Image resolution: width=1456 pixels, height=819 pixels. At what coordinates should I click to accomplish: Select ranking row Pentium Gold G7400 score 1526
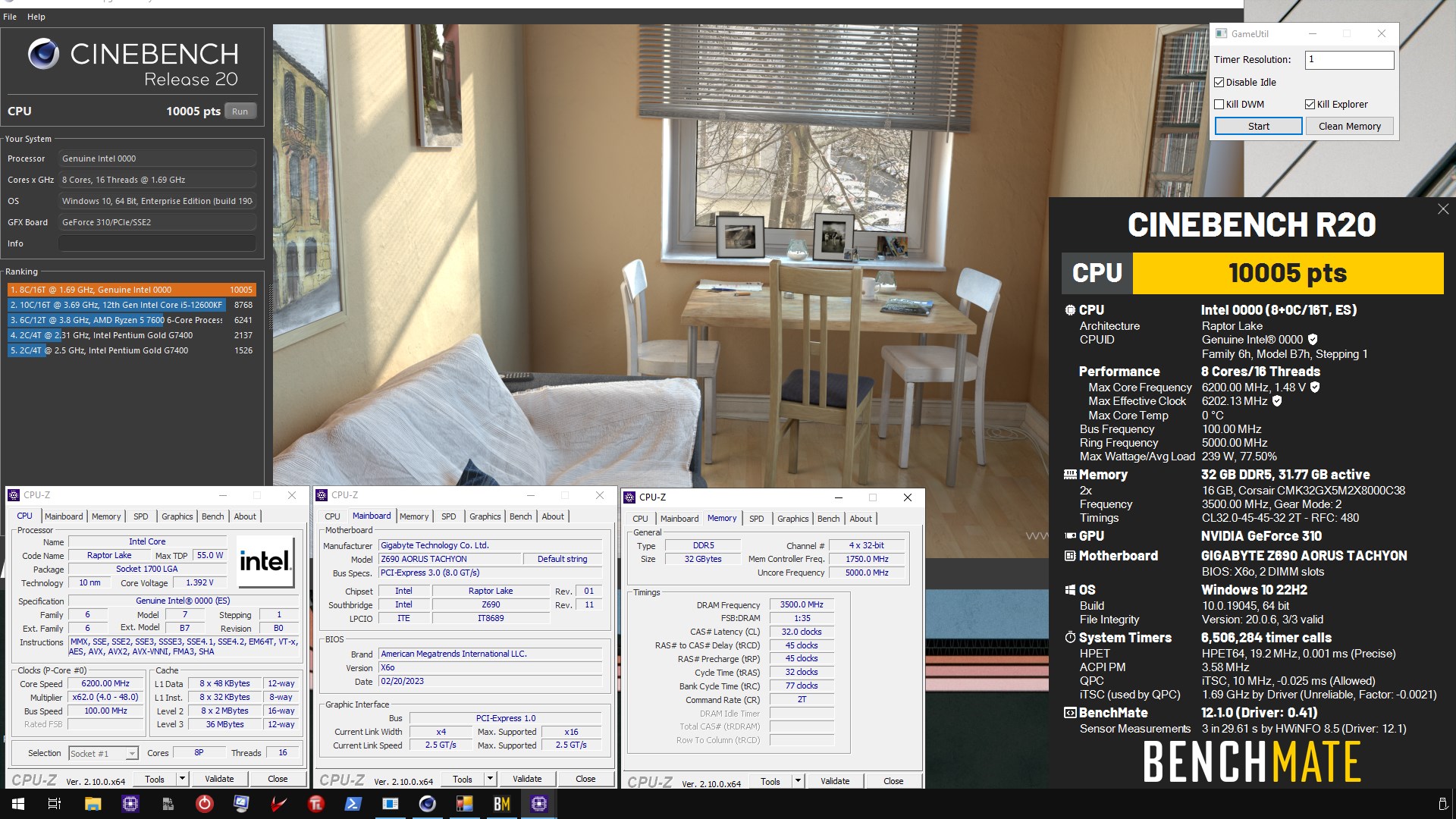point(131,350)
